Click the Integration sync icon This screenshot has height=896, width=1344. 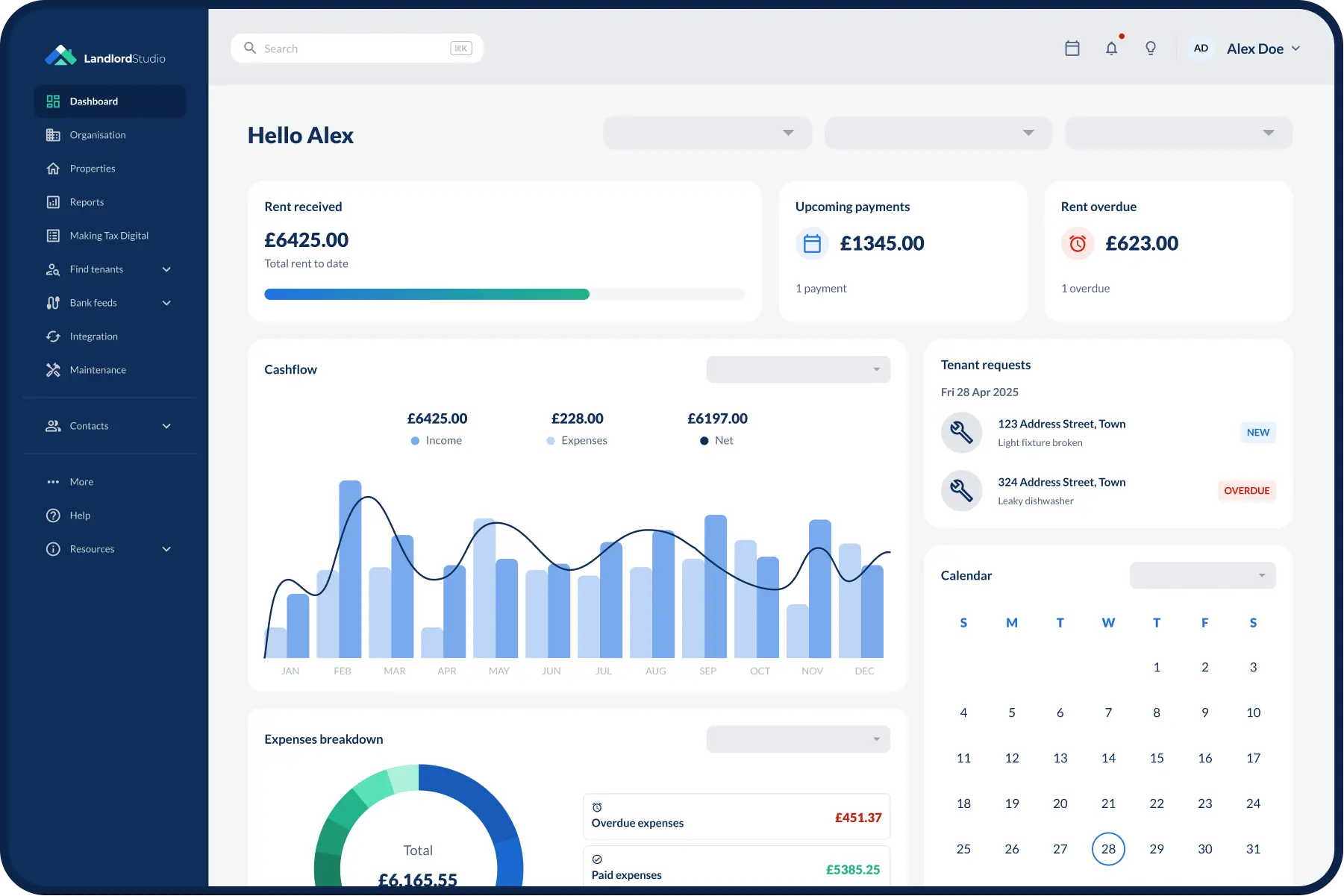pyautogui.click(x=53, y=336)
